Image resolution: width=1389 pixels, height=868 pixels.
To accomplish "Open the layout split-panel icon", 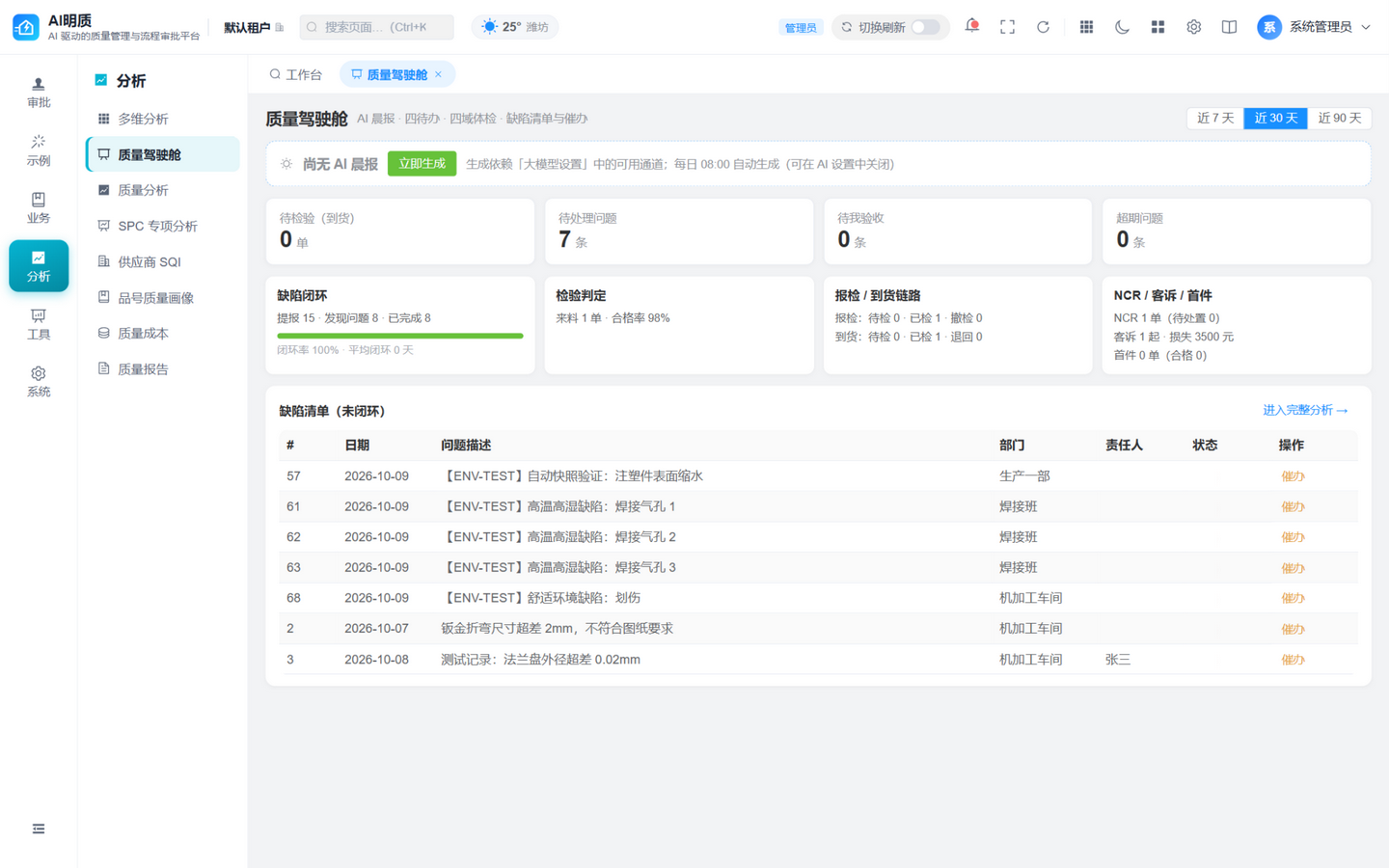I will (x=1229, y=27).
